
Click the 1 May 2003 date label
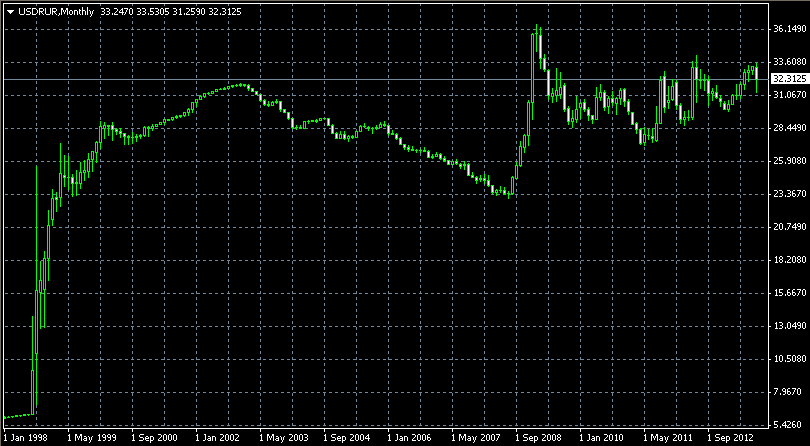pyautogui.click(x=283, y=438)
